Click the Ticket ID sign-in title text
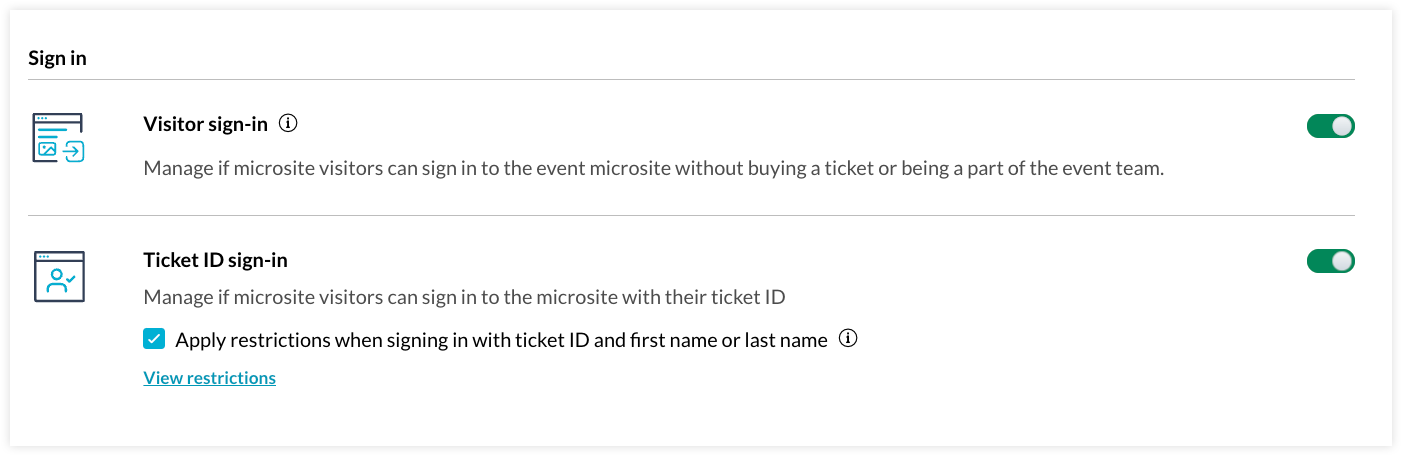 coord(215,260)
